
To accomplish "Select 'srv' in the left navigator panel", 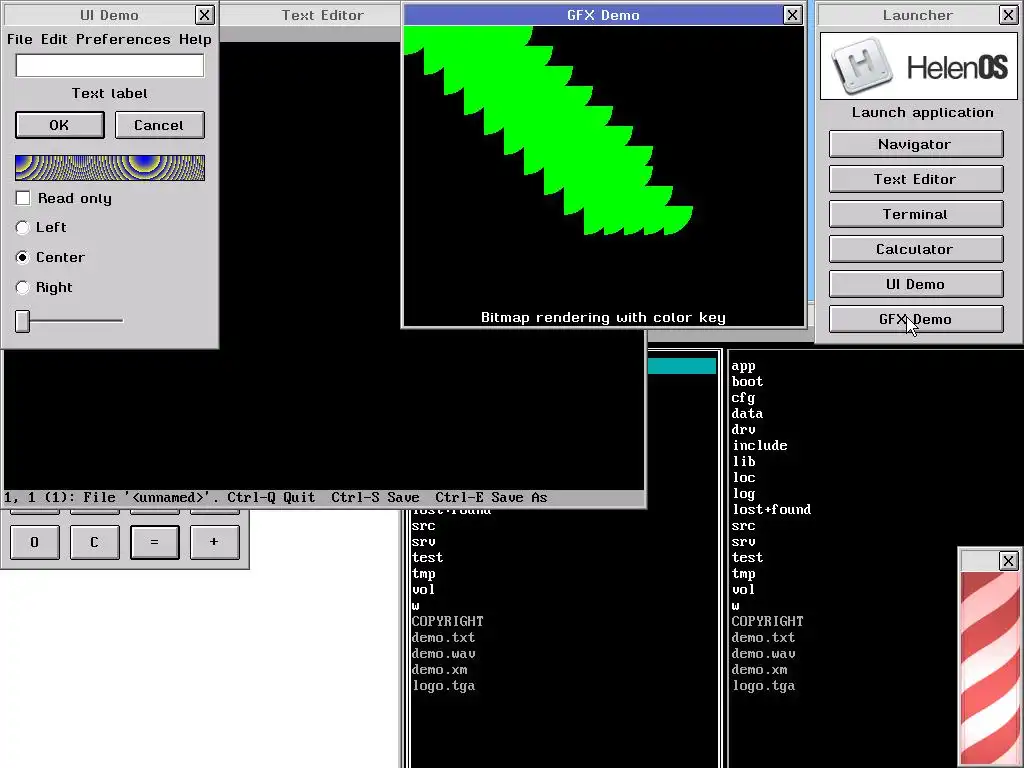I will [424, 541].
